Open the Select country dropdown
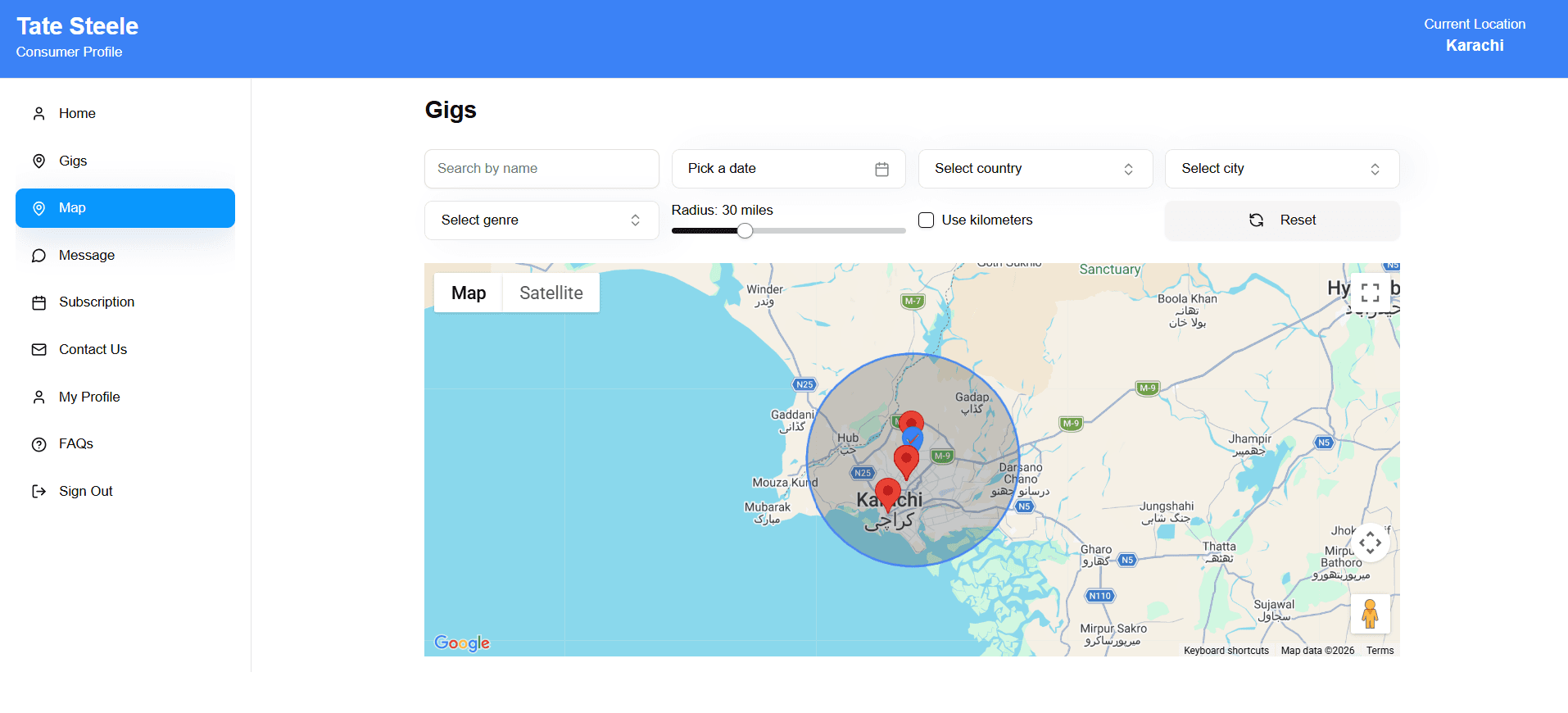This screenshot has width=1568, height=713. click(1035, 169)
